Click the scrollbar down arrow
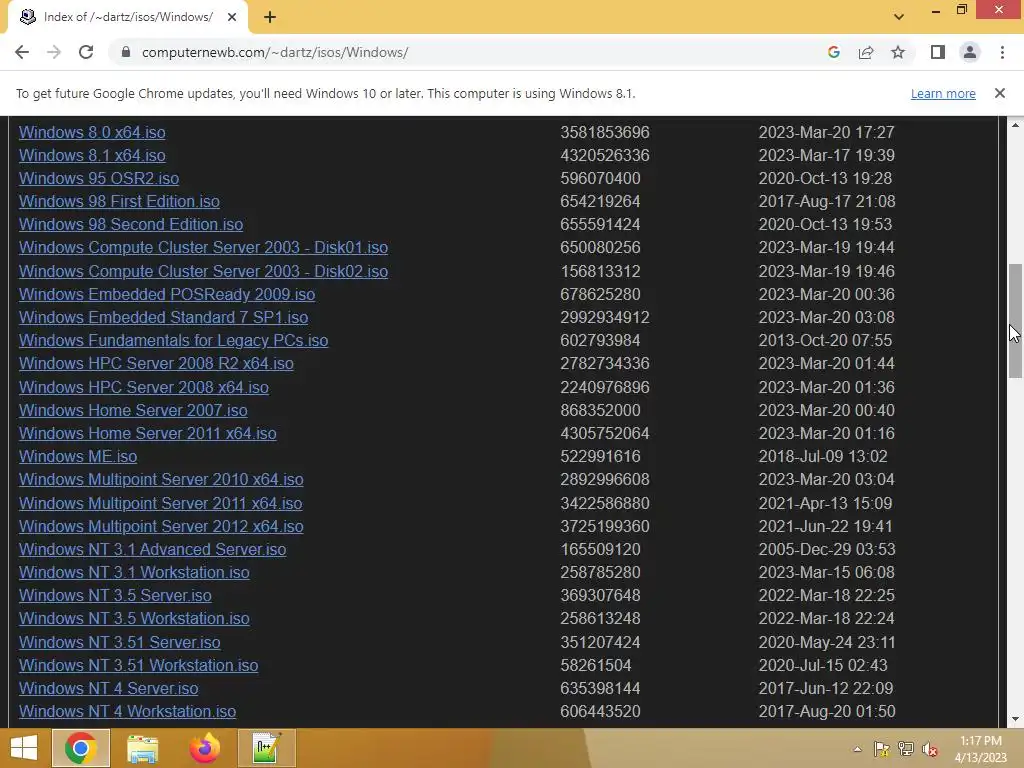 [x=1015, y=719]
